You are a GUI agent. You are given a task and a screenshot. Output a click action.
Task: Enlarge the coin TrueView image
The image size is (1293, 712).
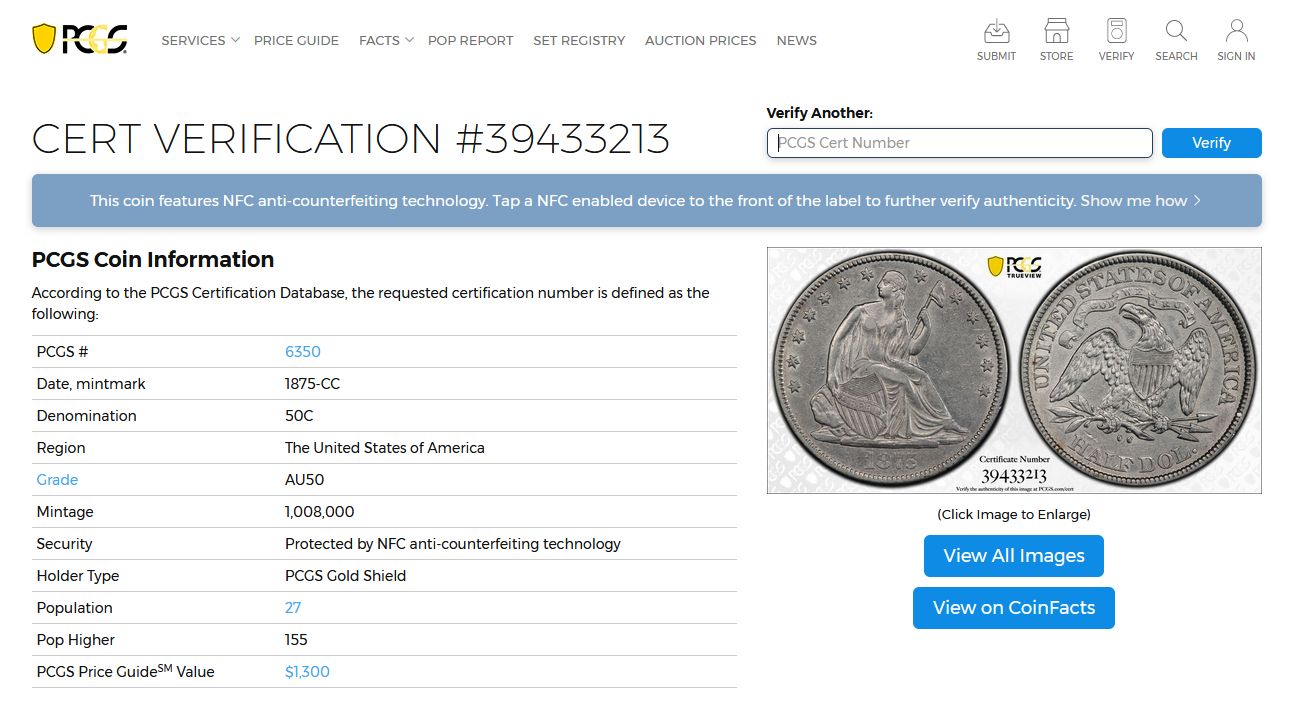[1014, 370]
